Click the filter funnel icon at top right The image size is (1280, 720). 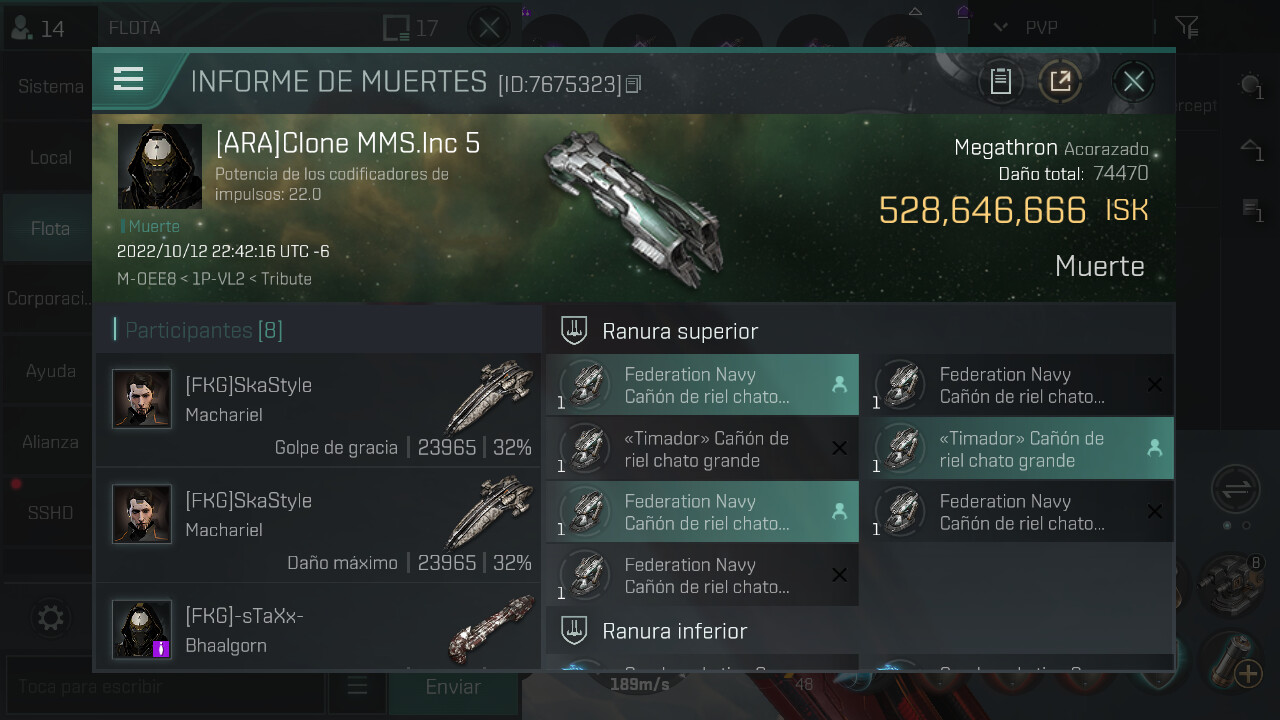[1186, 27]
